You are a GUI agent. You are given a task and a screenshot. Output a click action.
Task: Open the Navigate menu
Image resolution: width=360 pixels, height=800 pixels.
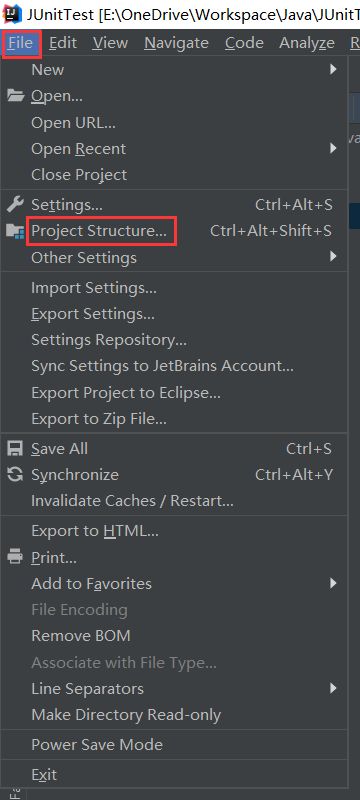tap(176, 43)
